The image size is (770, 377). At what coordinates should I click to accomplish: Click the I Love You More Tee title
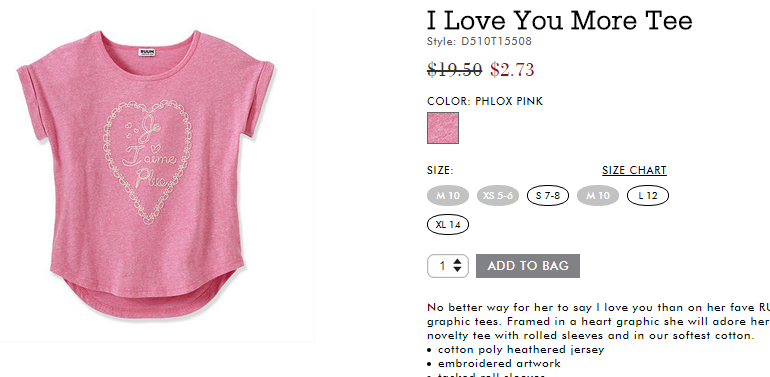coord(559,20)
